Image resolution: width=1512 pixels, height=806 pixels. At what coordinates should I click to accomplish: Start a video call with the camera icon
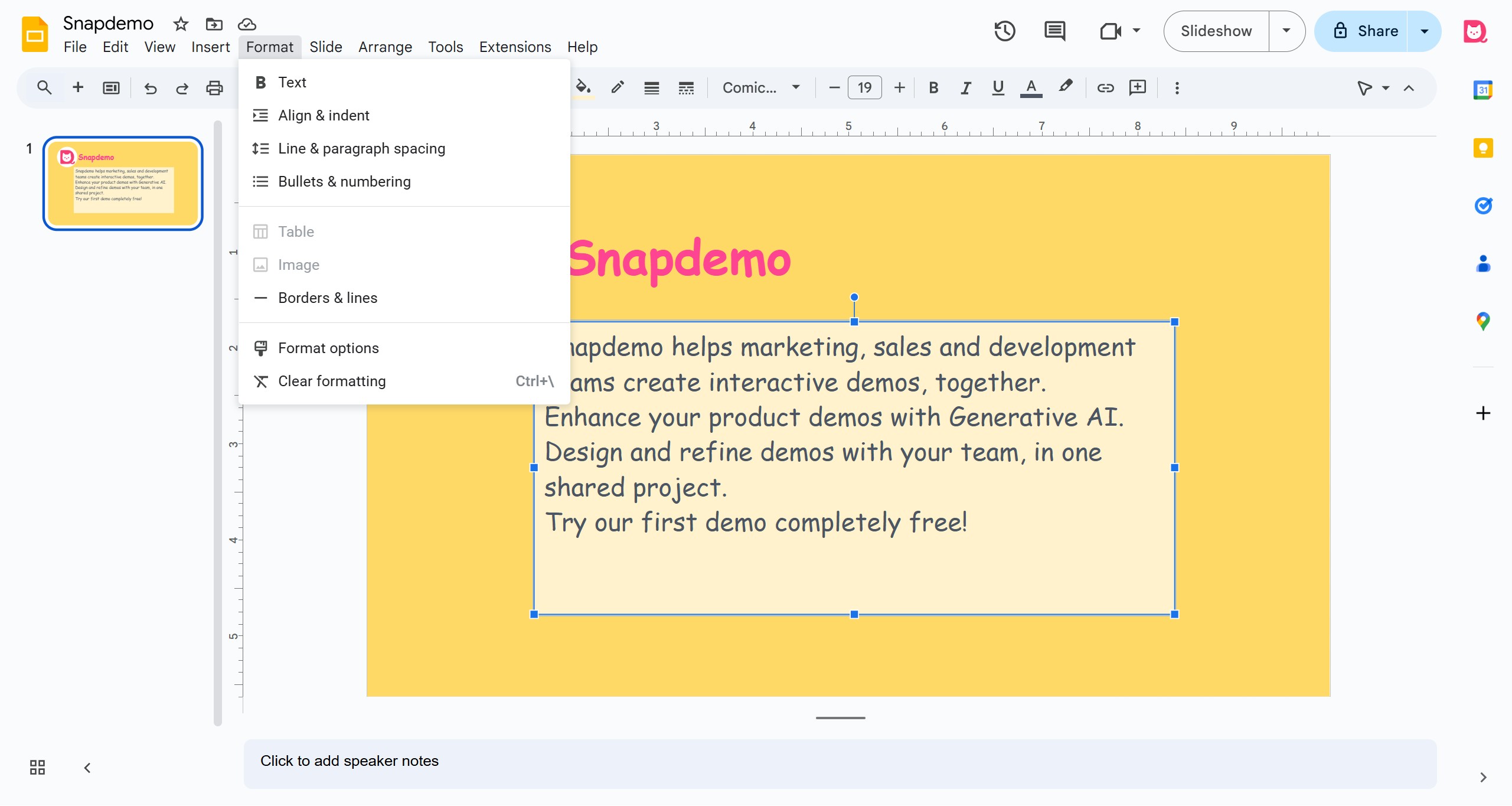pyautogui.click(x=1110, y=31)
